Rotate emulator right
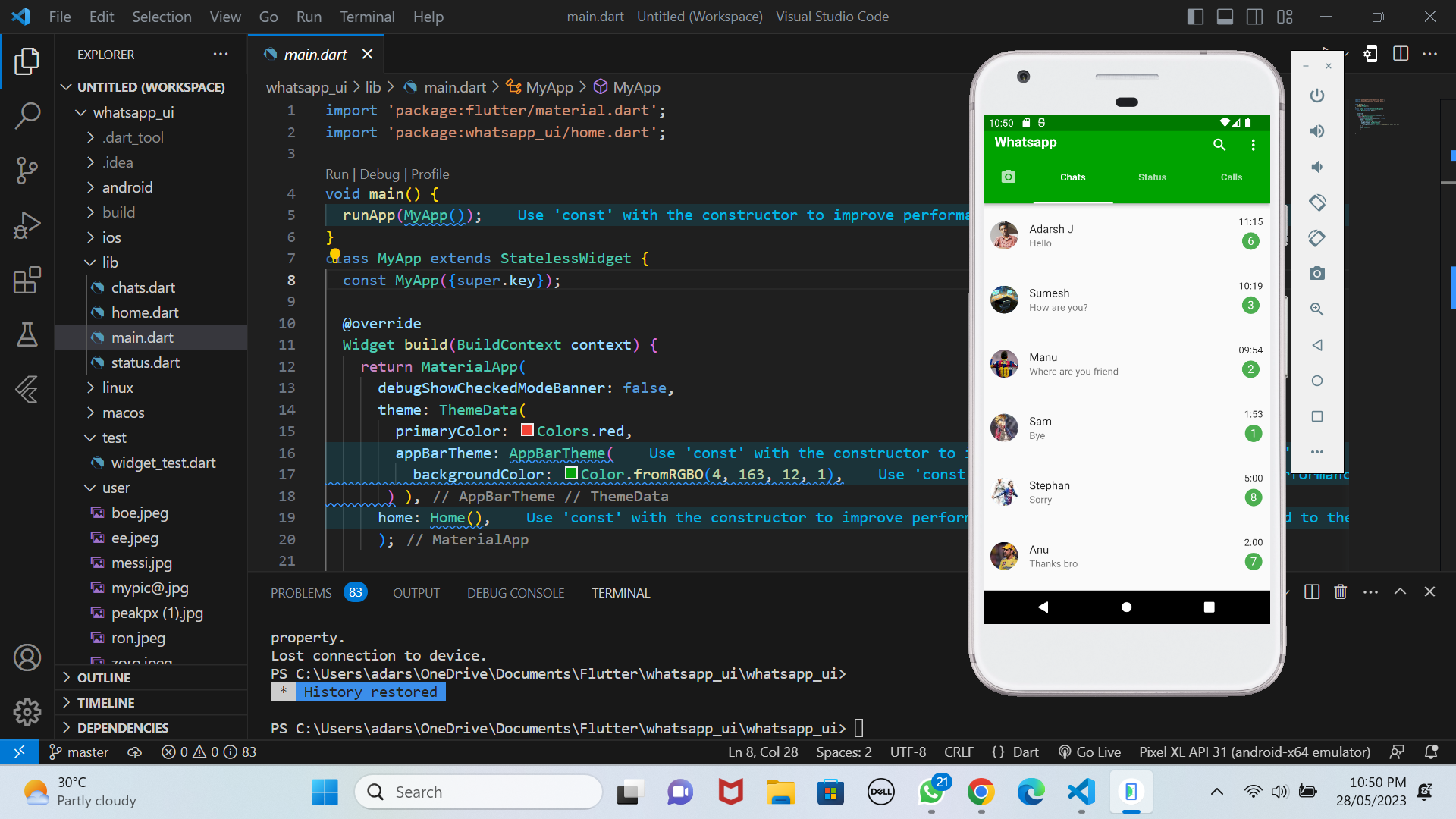1456x819 pixels. coord(1317,238)
